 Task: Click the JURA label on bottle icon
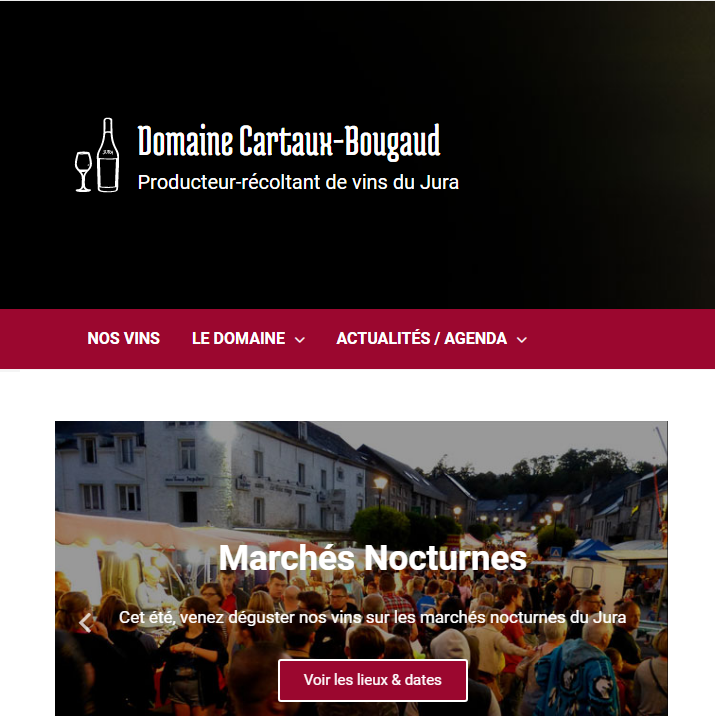click(108, 152)
